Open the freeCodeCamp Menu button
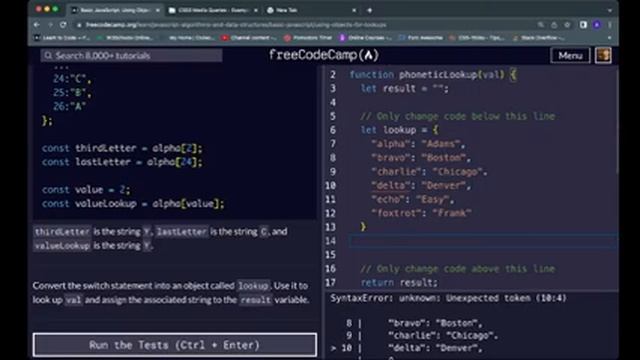This screenshot has width=640, height=360. 570,56
